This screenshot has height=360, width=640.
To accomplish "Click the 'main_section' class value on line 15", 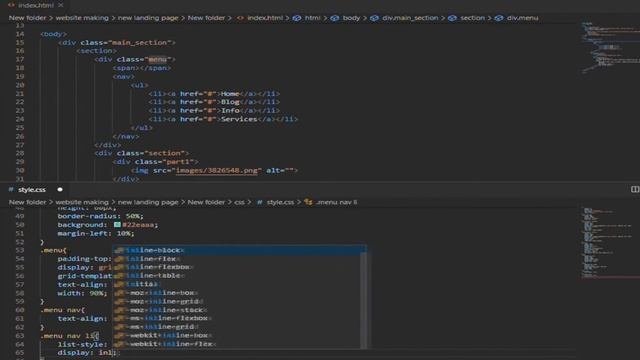I will [x=140, y=42].
